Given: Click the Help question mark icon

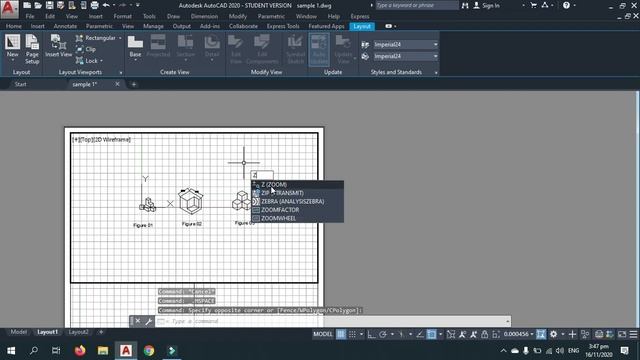Looking at the screenshot, I should point(566,5).
